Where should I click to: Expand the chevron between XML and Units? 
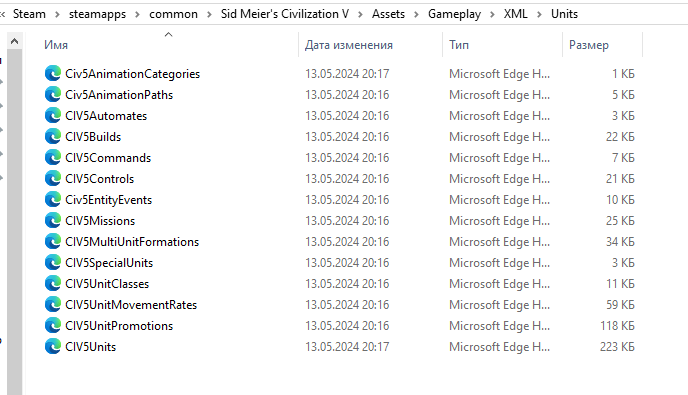[x=539, y=14]
